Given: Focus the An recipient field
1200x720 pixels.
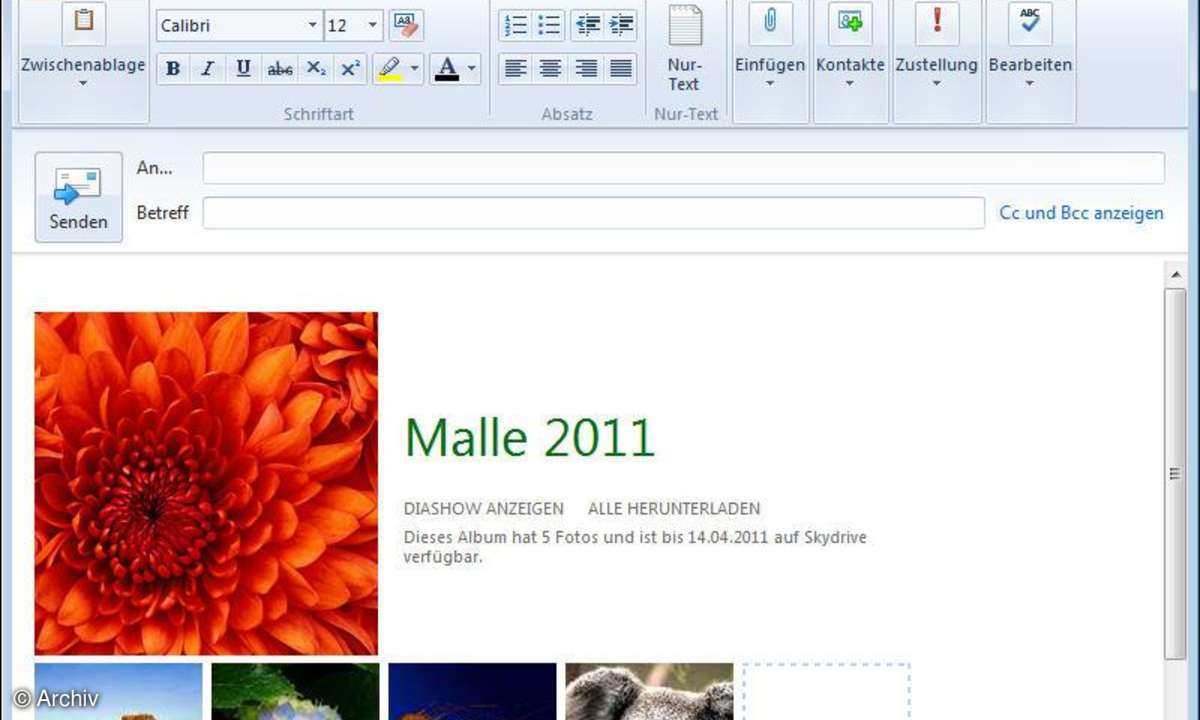Looking at the screenshot, I should point(684,168).
